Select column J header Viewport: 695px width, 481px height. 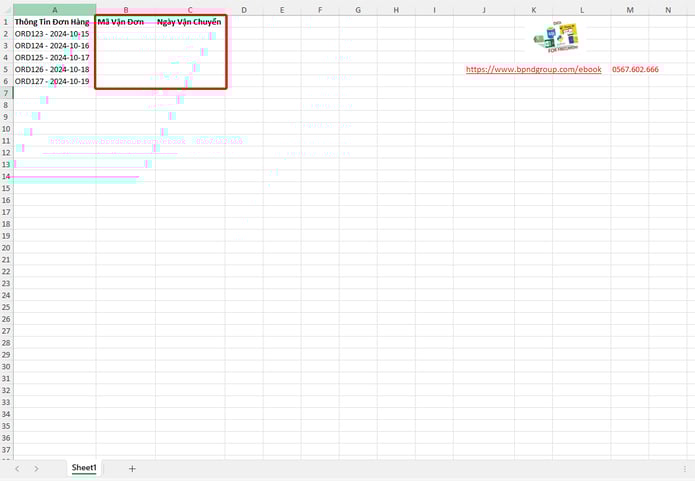click(484, 10)
